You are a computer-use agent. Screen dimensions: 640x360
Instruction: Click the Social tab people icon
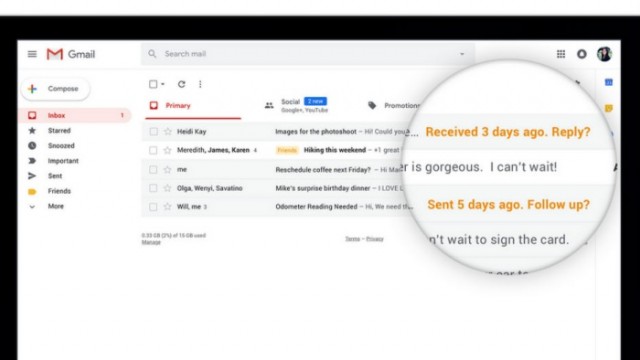pyautogui.click(x=269, y=106)
